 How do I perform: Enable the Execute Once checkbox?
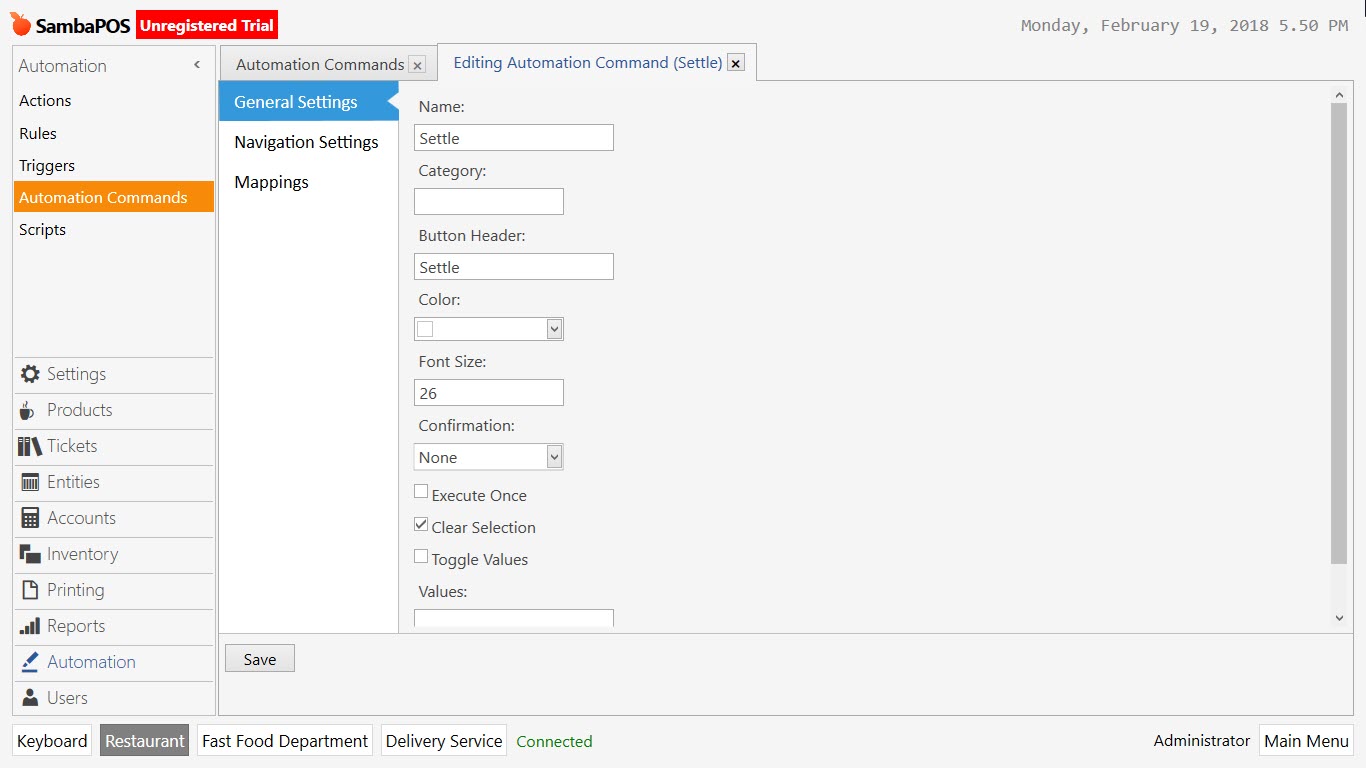(421, 492)
